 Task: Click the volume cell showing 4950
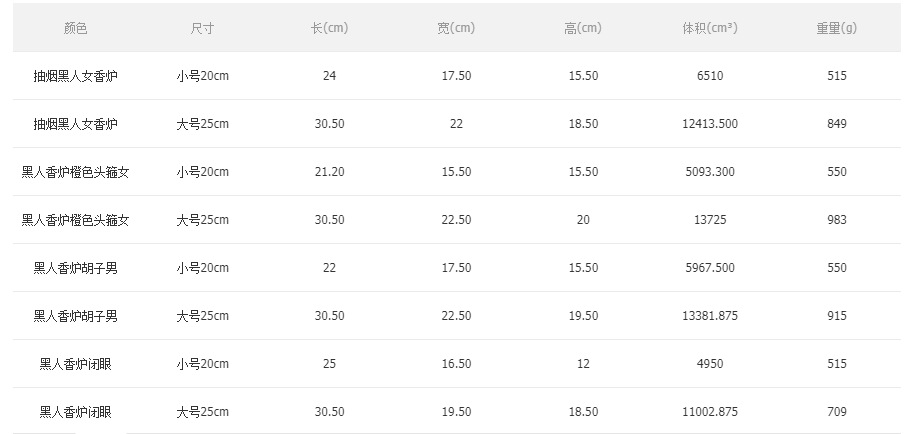click(710, 364)
